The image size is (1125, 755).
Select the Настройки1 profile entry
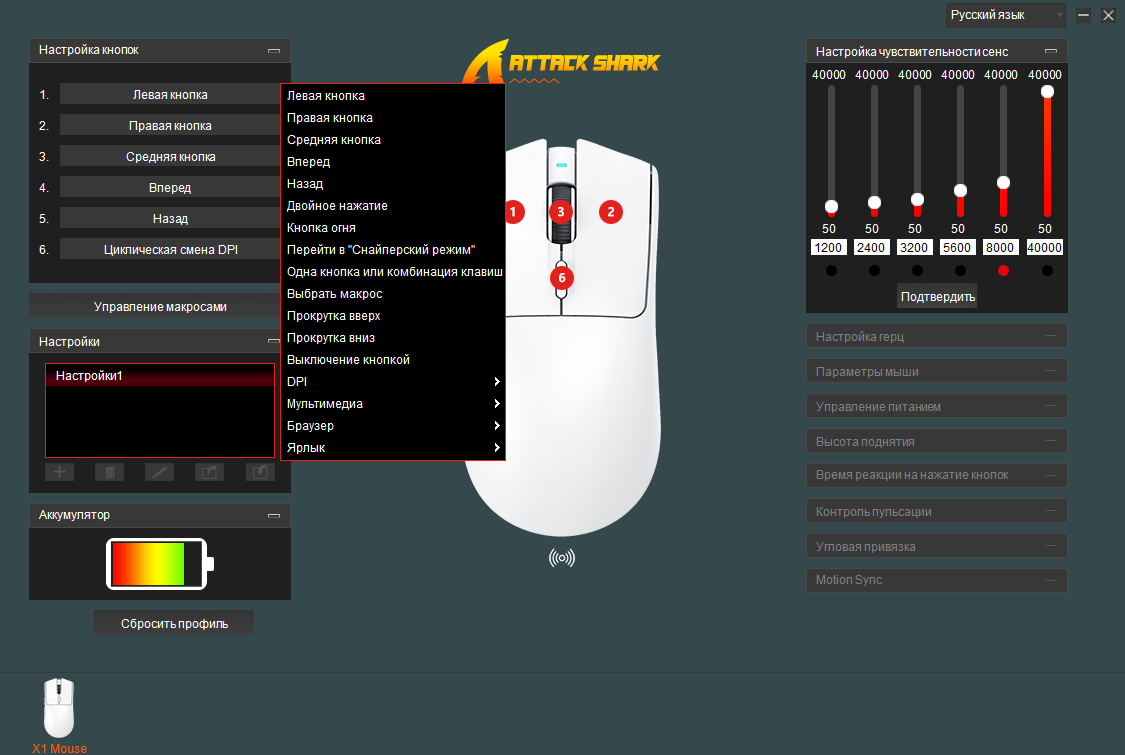(x=160, y=376)
